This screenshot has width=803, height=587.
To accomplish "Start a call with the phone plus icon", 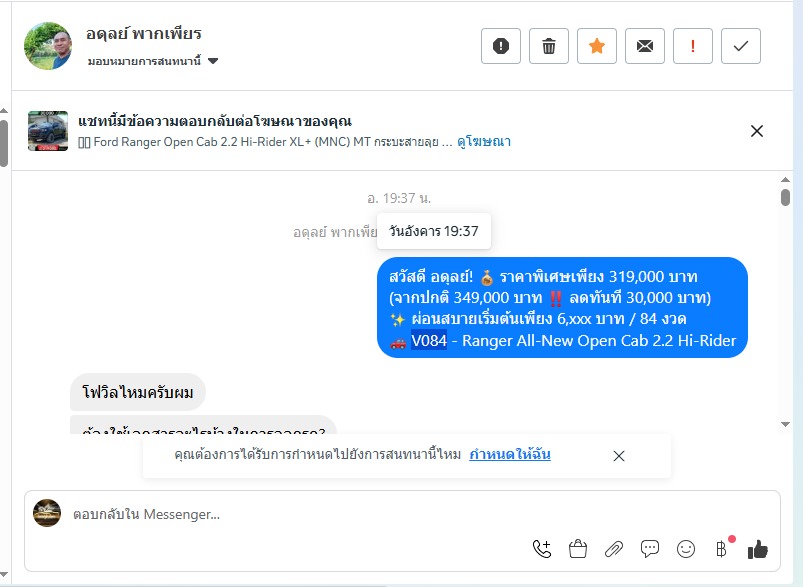I will (x=542, y=549).
